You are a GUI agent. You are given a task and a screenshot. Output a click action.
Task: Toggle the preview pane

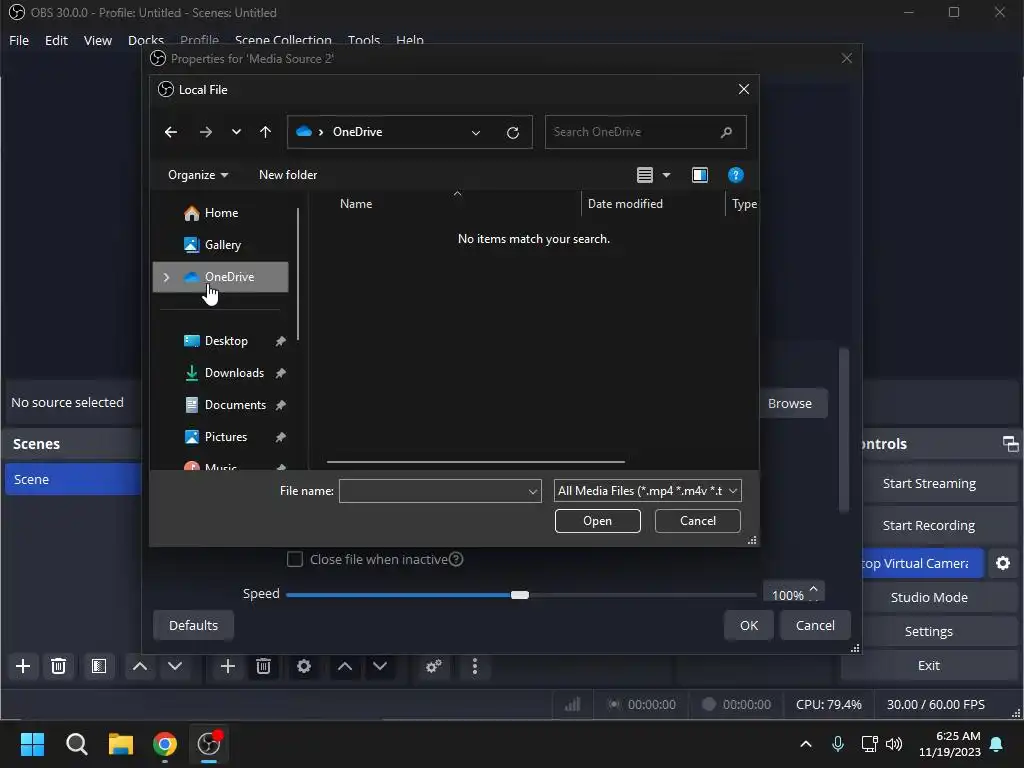coord(700,175)
